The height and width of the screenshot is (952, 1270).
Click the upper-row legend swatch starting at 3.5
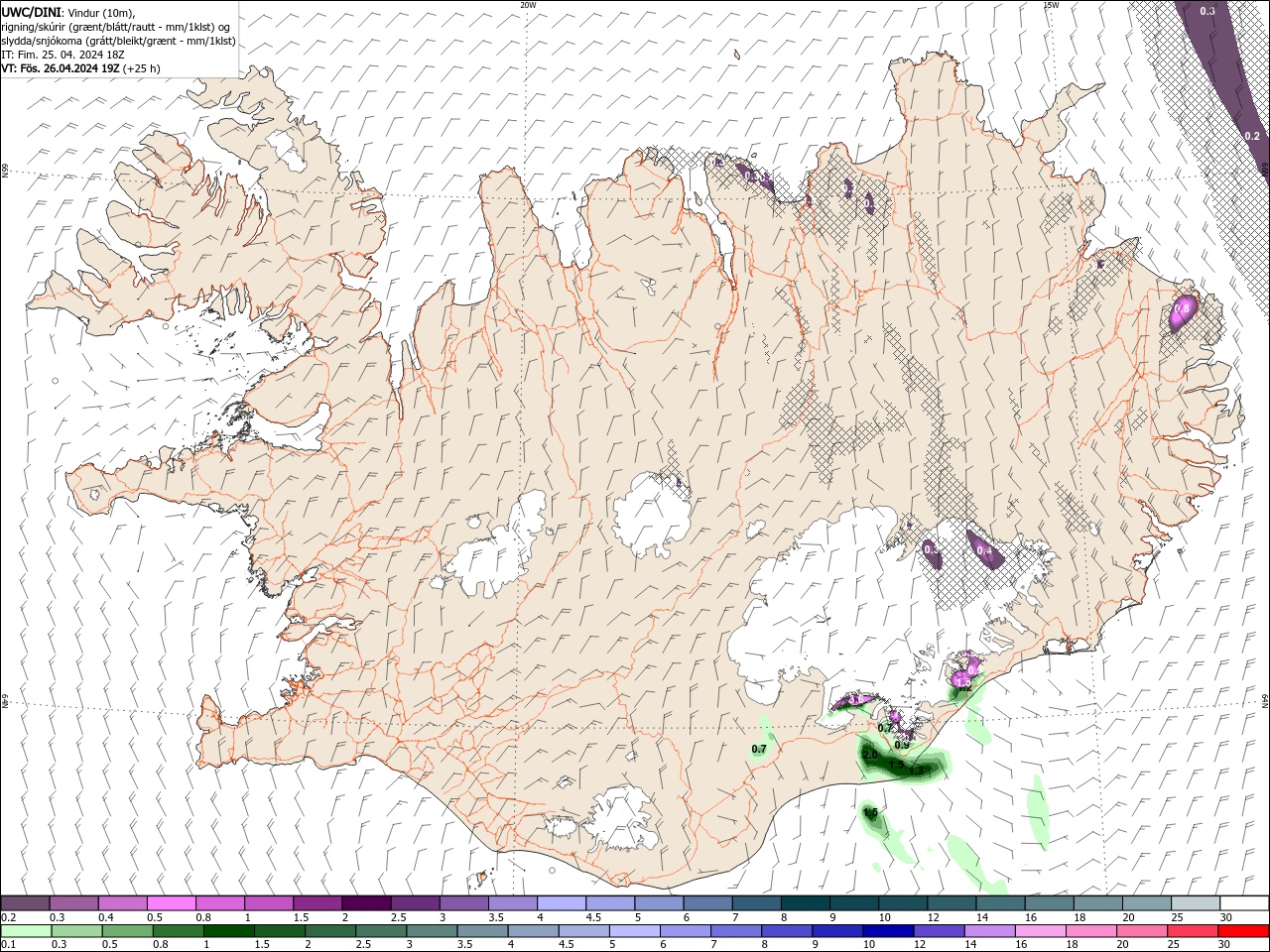512,902
